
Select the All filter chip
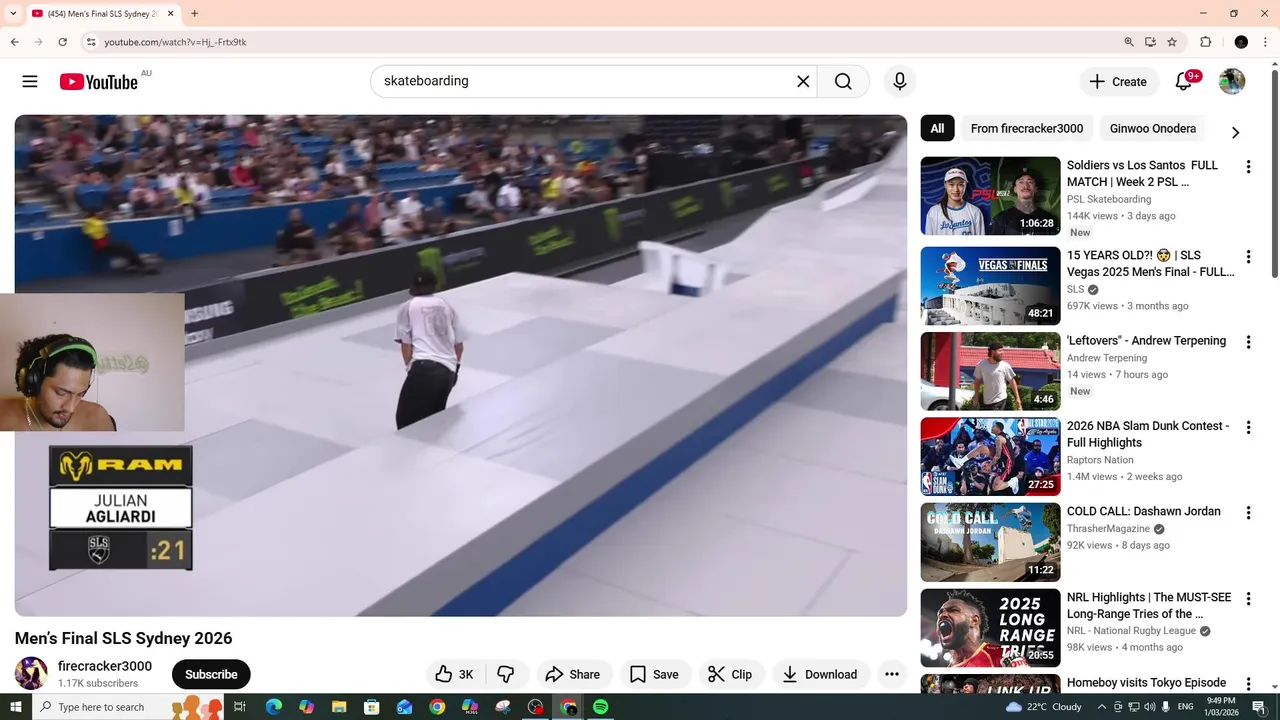(937, 128)
